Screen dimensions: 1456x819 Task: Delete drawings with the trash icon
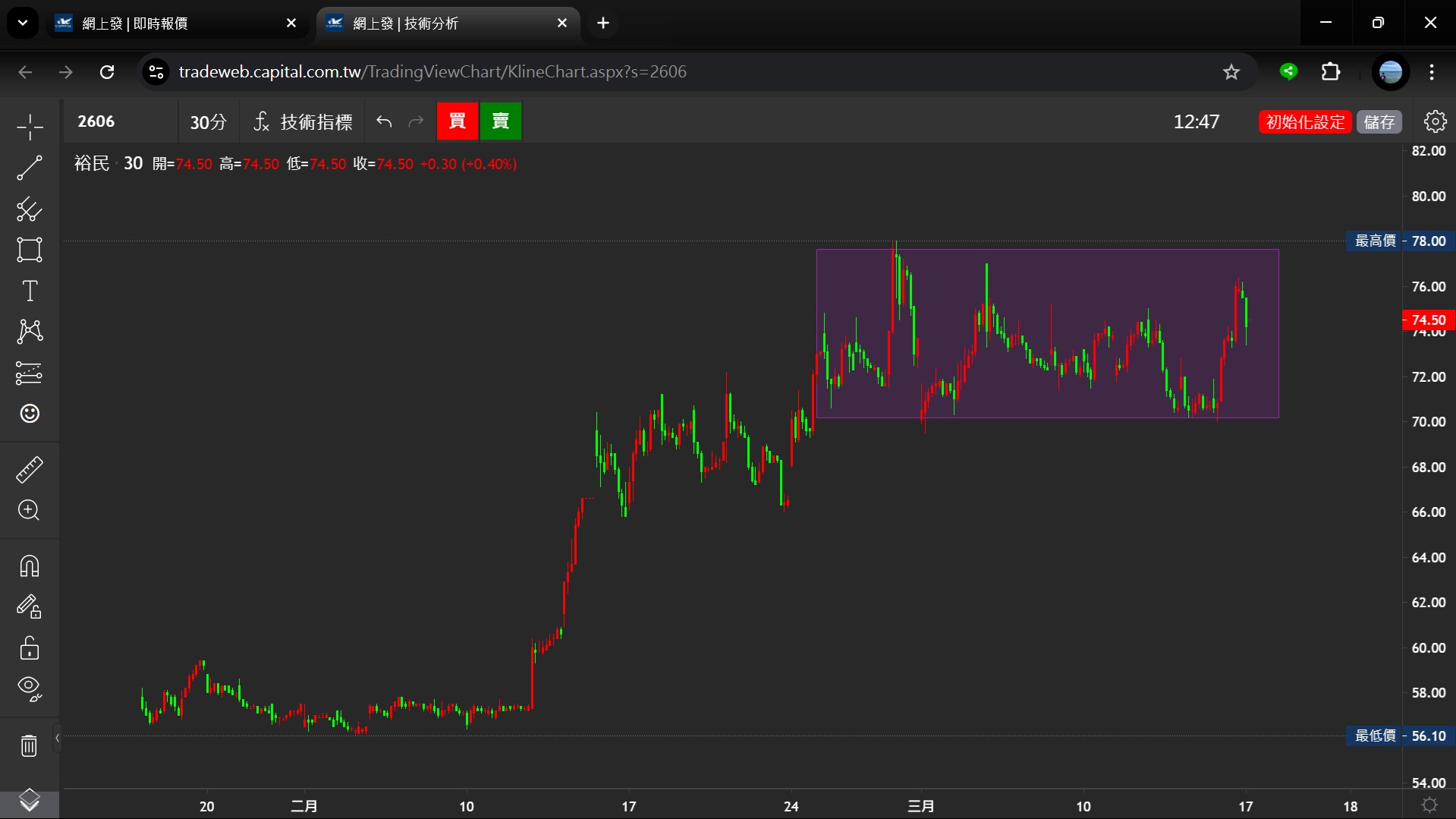click(30, 746)
